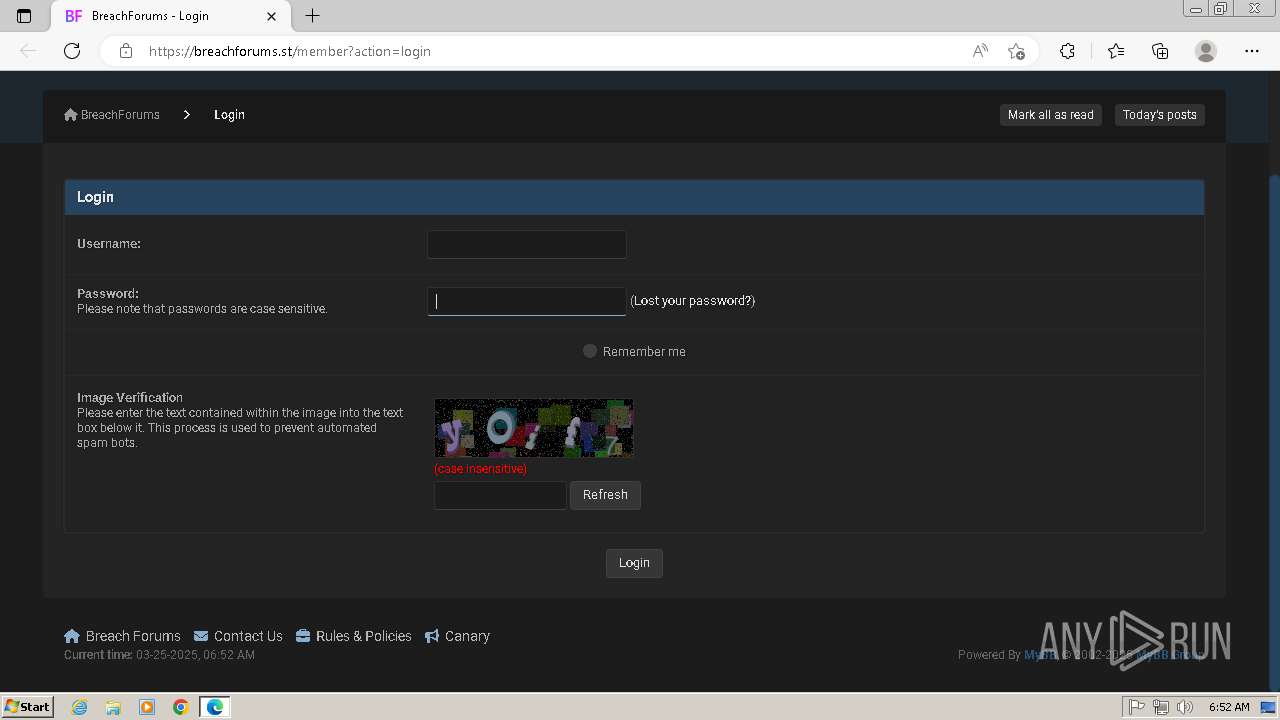
Task: Focus the Password field
Action: pyautogui.click(x=527, y=301)
